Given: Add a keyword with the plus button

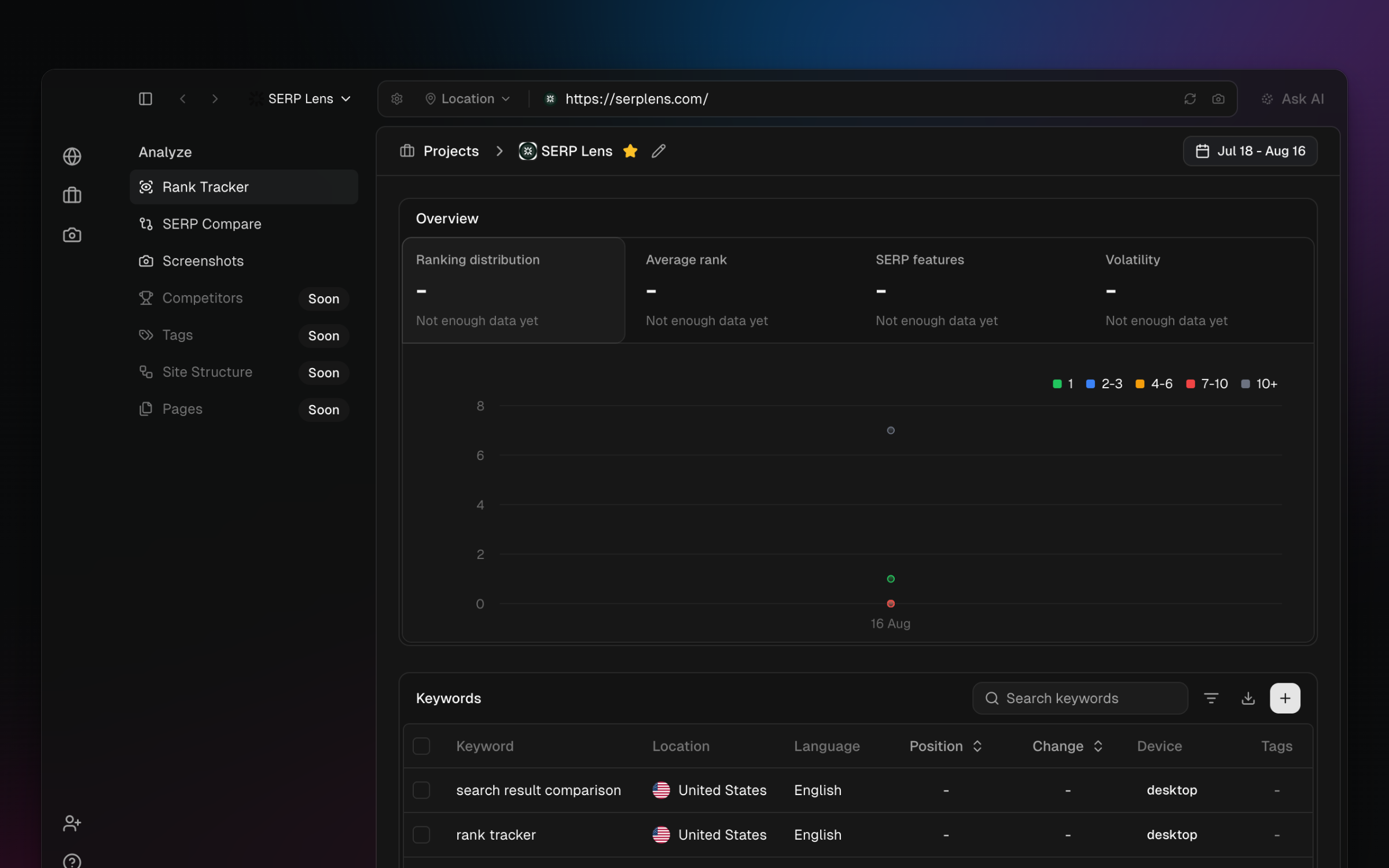Looking at the screenshot, I should tap(1285, 698).
